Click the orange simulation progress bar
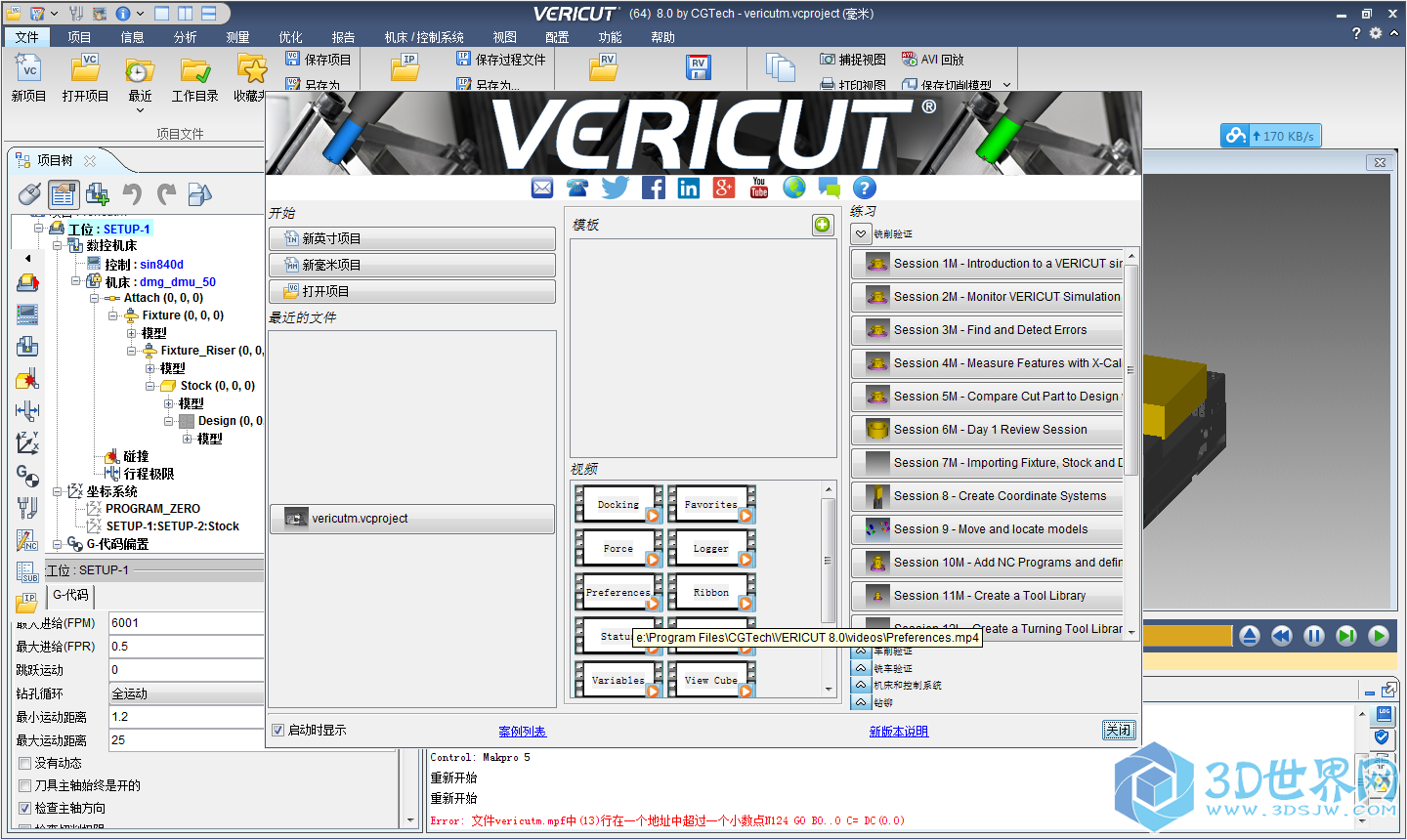 [x=1187, y=636]
